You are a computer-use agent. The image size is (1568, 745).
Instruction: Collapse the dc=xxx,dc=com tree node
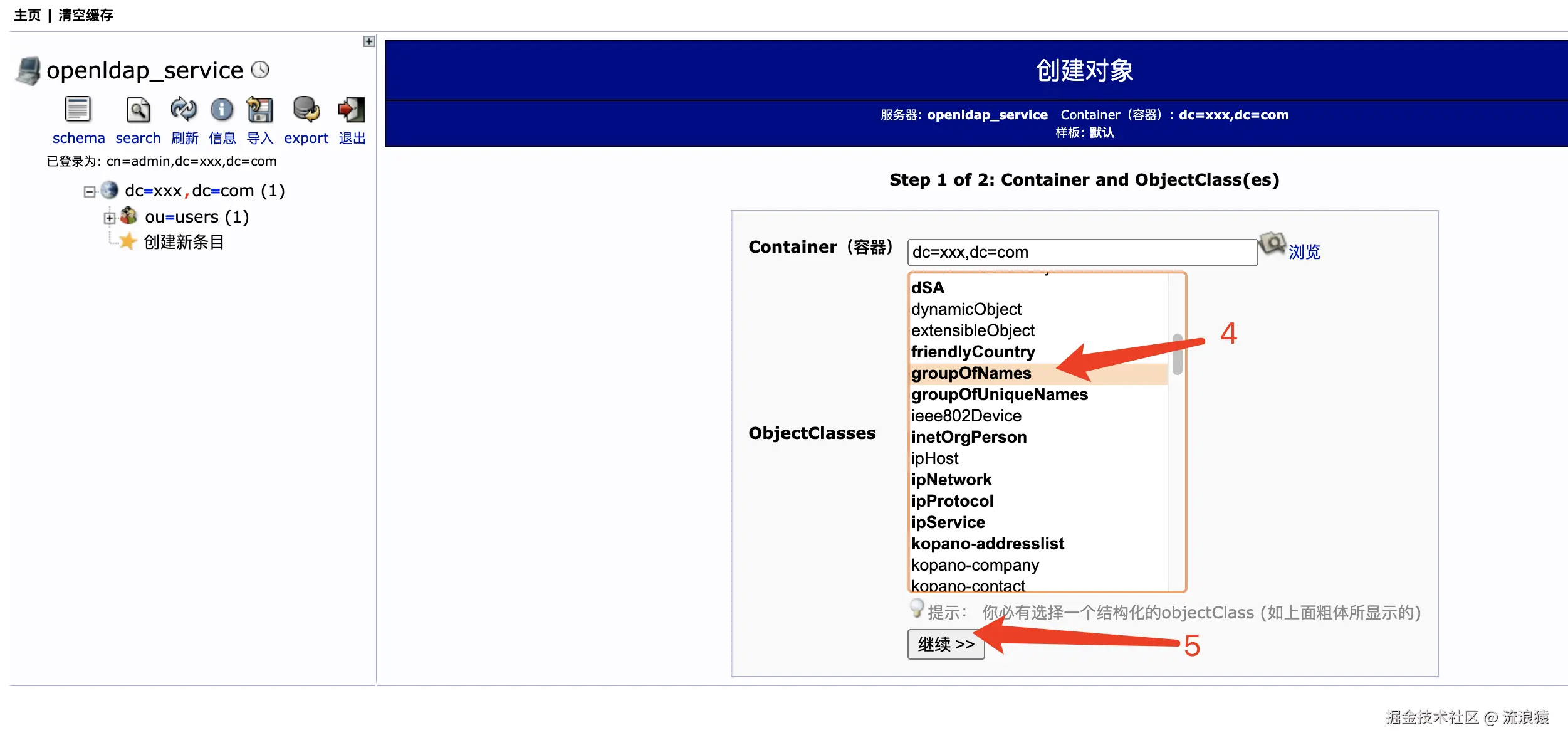tap(90, 191)
